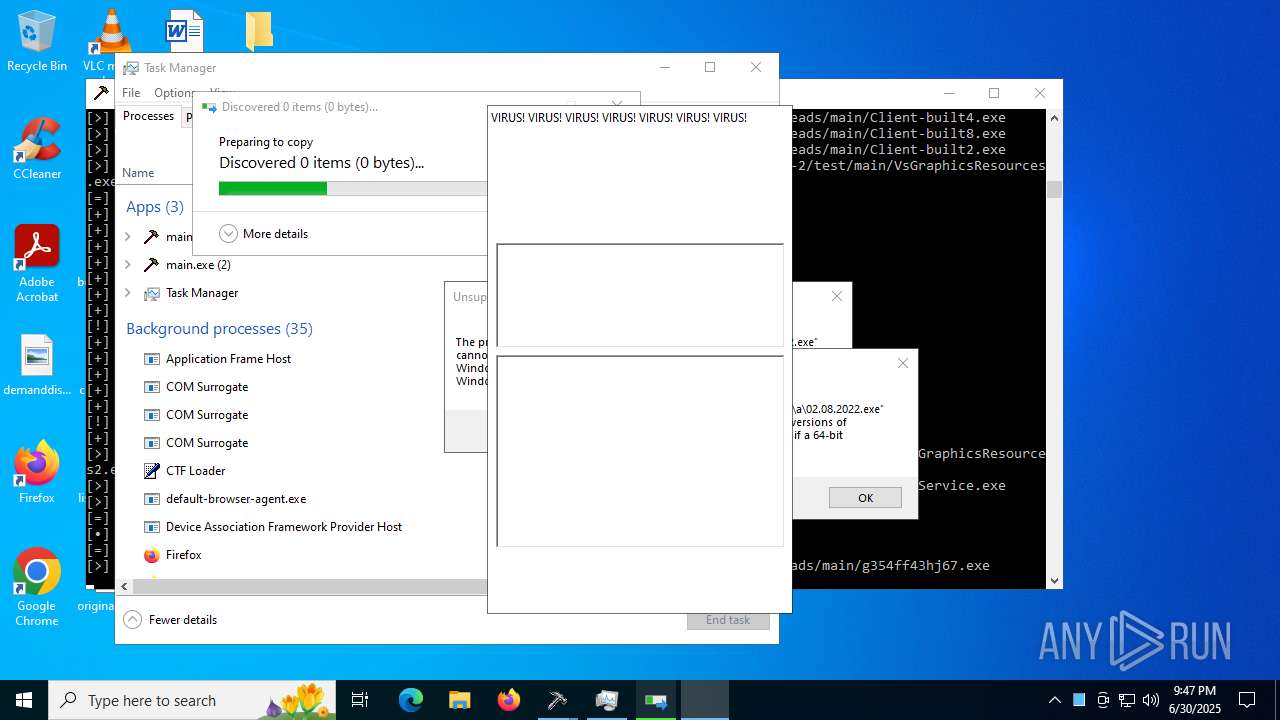
Task: Open CCleaner desktop shortcut
Action: point(37,150)
